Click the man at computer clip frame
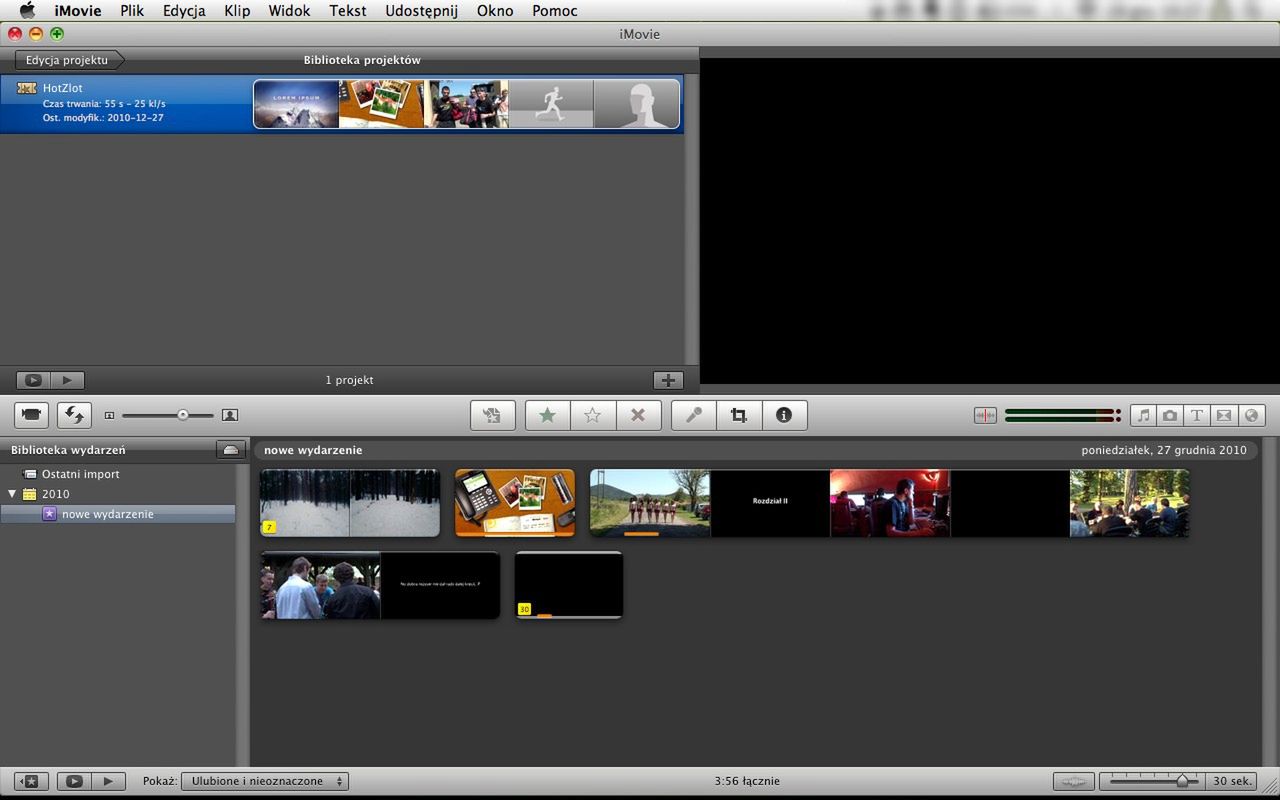Image resolution: width=1280 pixels, height=800 pixels. click(890, 503)
